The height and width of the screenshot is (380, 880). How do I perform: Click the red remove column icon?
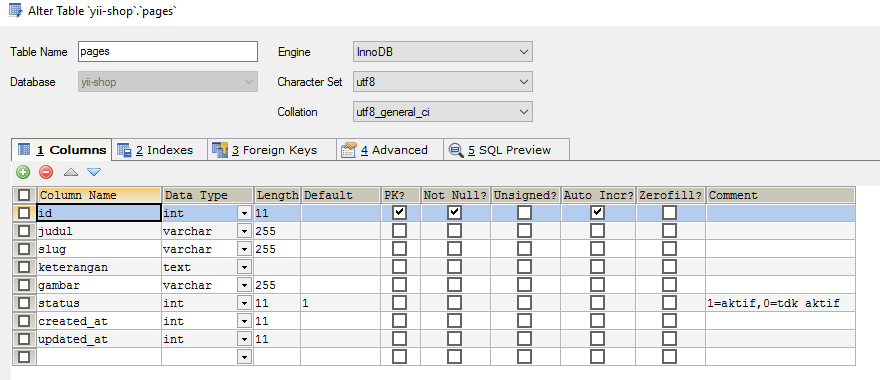pyautogui.click(x=46, y=172)
